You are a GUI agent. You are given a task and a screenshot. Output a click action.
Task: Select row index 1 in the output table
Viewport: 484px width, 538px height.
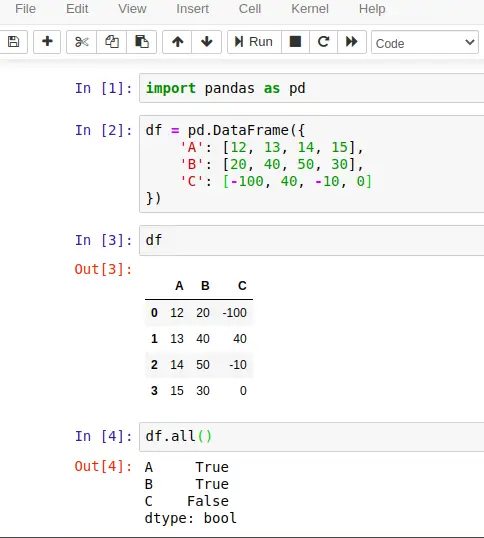click(x=154, y=339)
